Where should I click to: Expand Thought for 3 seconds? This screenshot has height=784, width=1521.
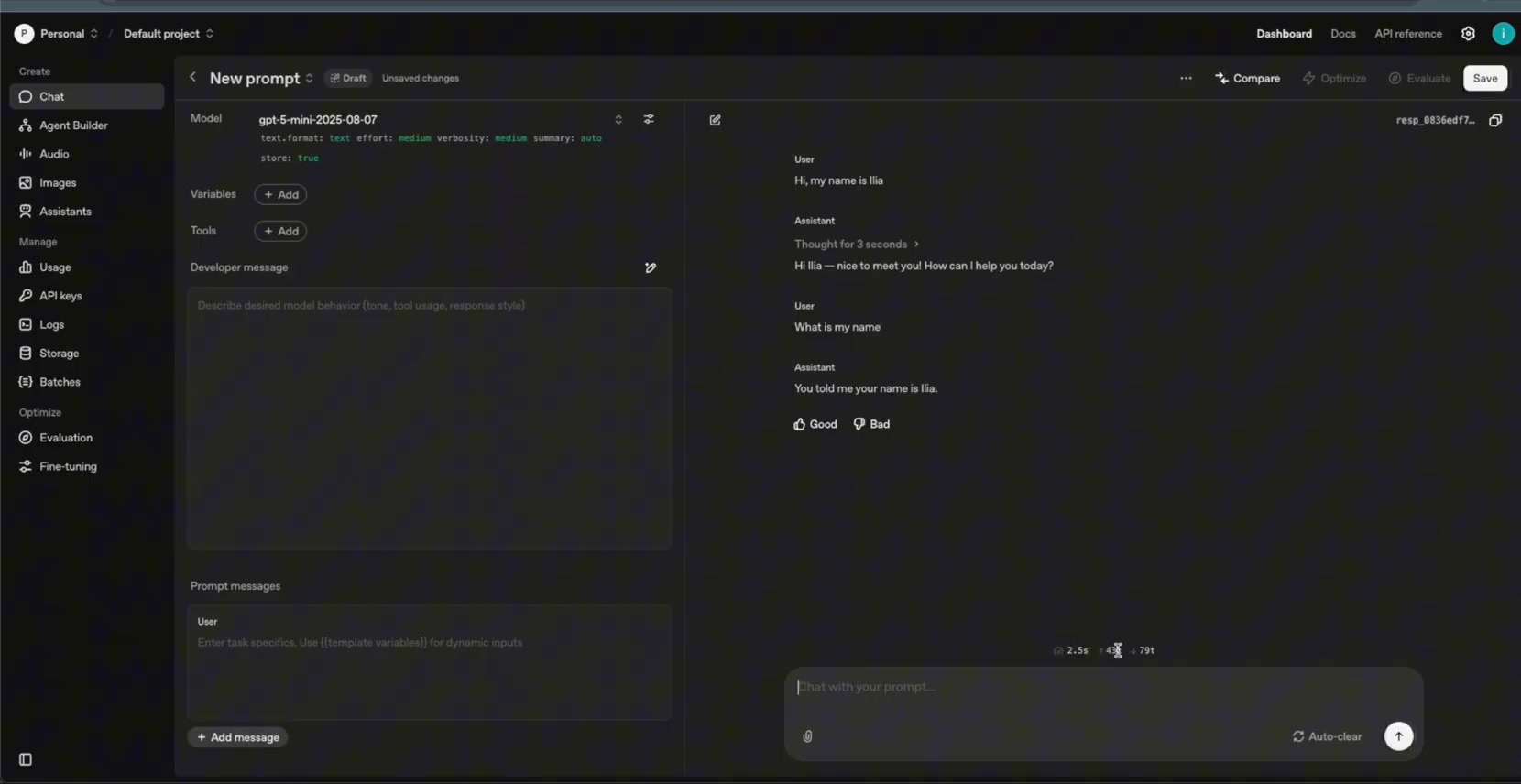tap(857, 245)
